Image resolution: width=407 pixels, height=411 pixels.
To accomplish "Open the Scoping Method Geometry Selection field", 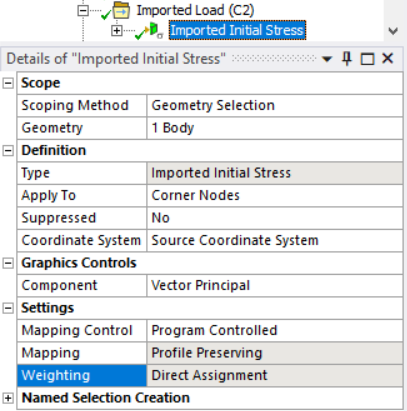I will pos(275,106).
